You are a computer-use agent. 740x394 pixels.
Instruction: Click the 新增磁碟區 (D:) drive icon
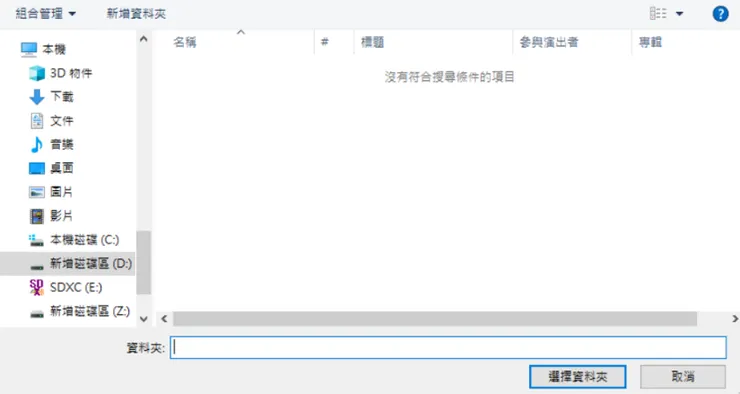[37, 267]
